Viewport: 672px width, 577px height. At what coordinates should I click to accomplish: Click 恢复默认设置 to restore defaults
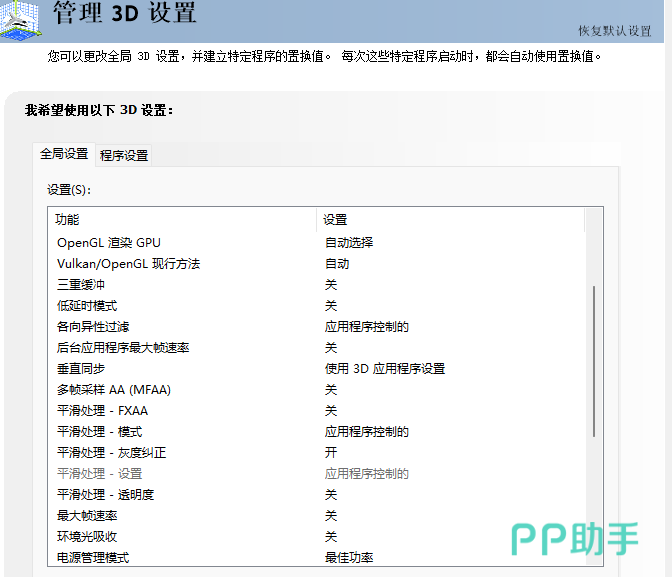pos(614,31)
